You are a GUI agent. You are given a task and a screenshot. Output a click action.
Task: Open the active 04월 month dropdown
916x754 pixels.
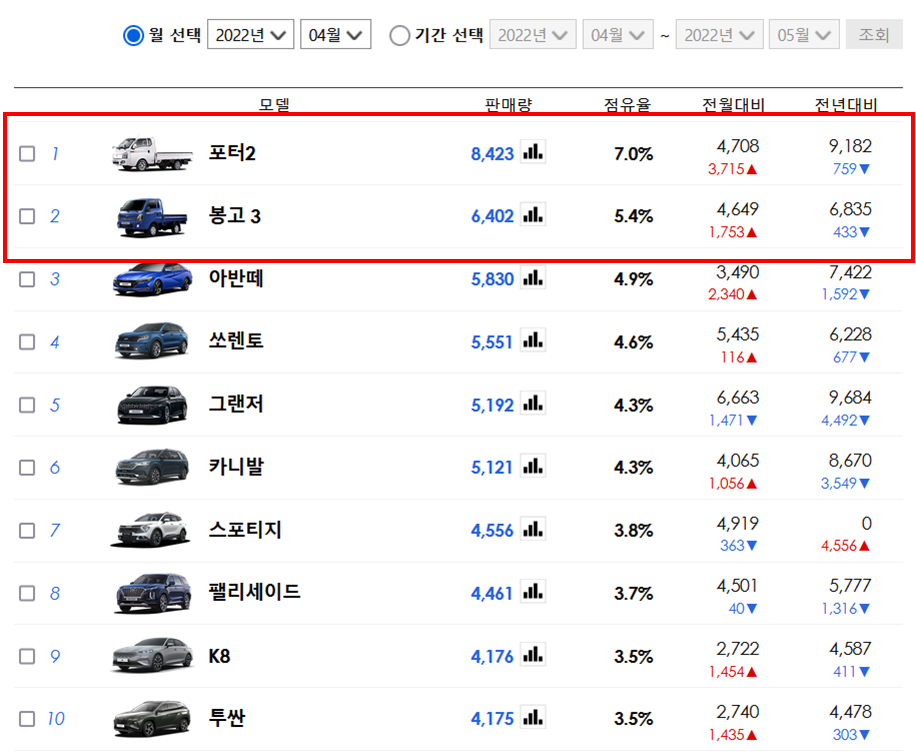tap(335, 34)
